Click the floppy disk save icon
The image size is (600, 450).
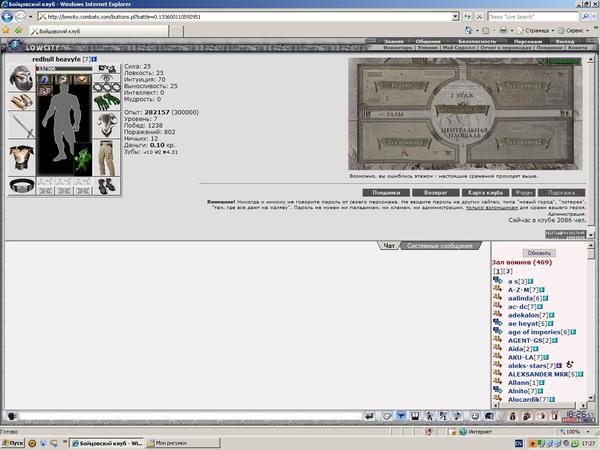pyautogui.click(x=415, y=416)
